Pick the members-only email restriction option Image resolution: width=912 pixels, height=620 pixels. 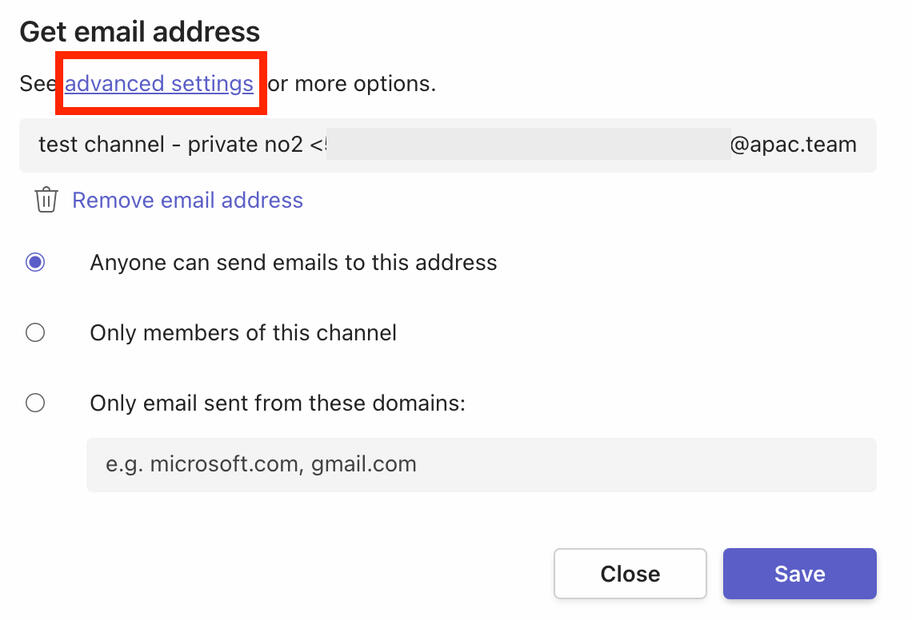pyautogui.click(x=35, y=332)
